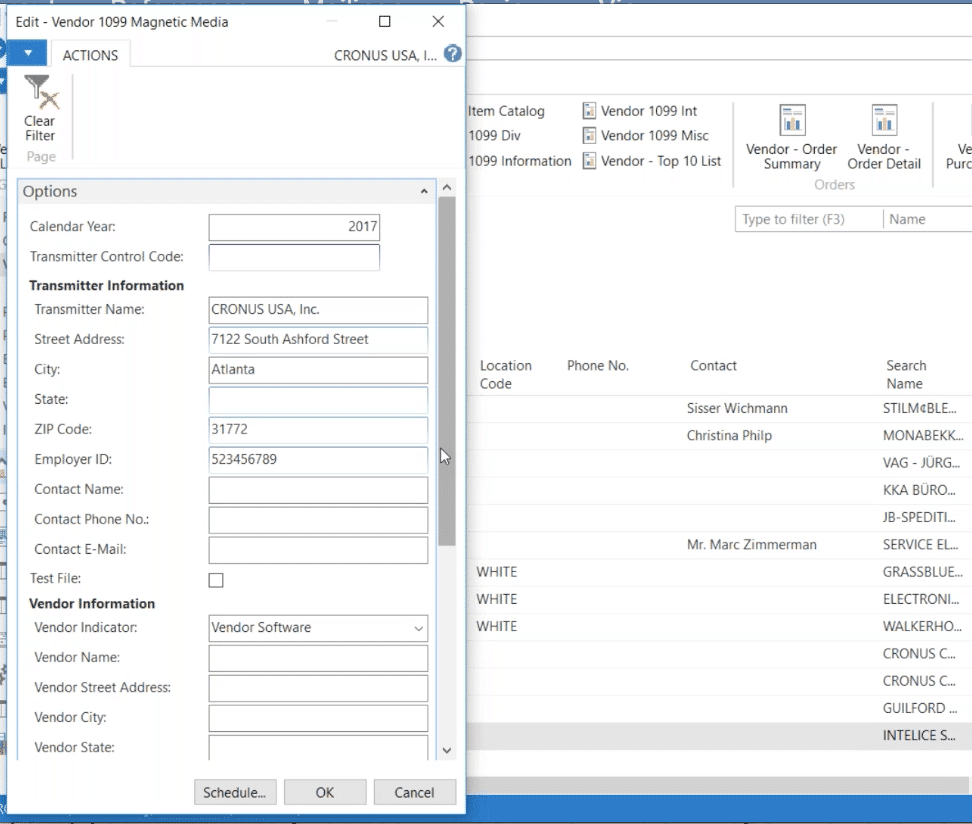Click the Clear Filter icon
The width and height of the screenshot is (972, 824).
(40, 91)
